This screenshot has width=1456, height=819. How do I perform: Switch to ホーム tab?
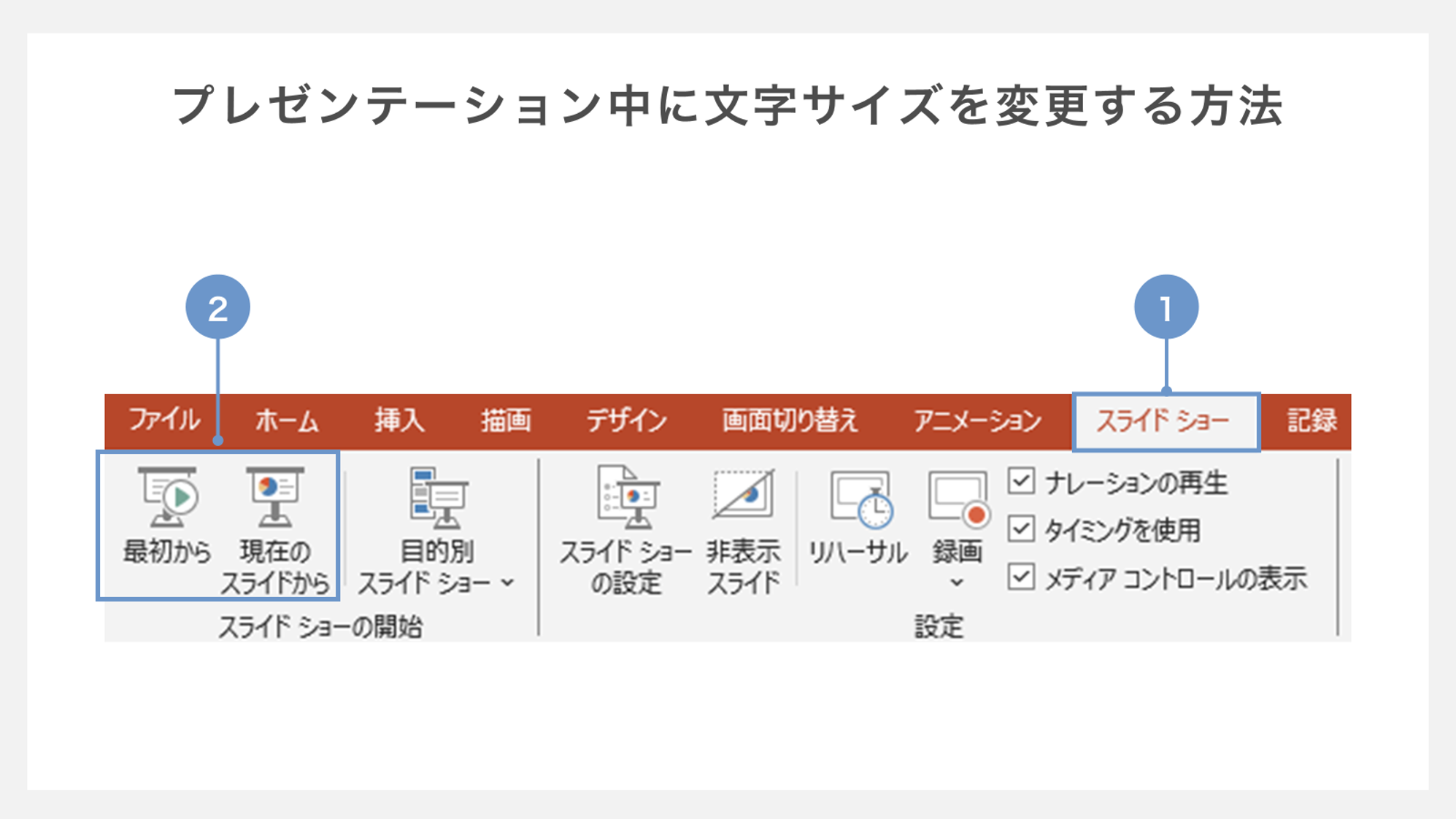(x=287, y=420)
